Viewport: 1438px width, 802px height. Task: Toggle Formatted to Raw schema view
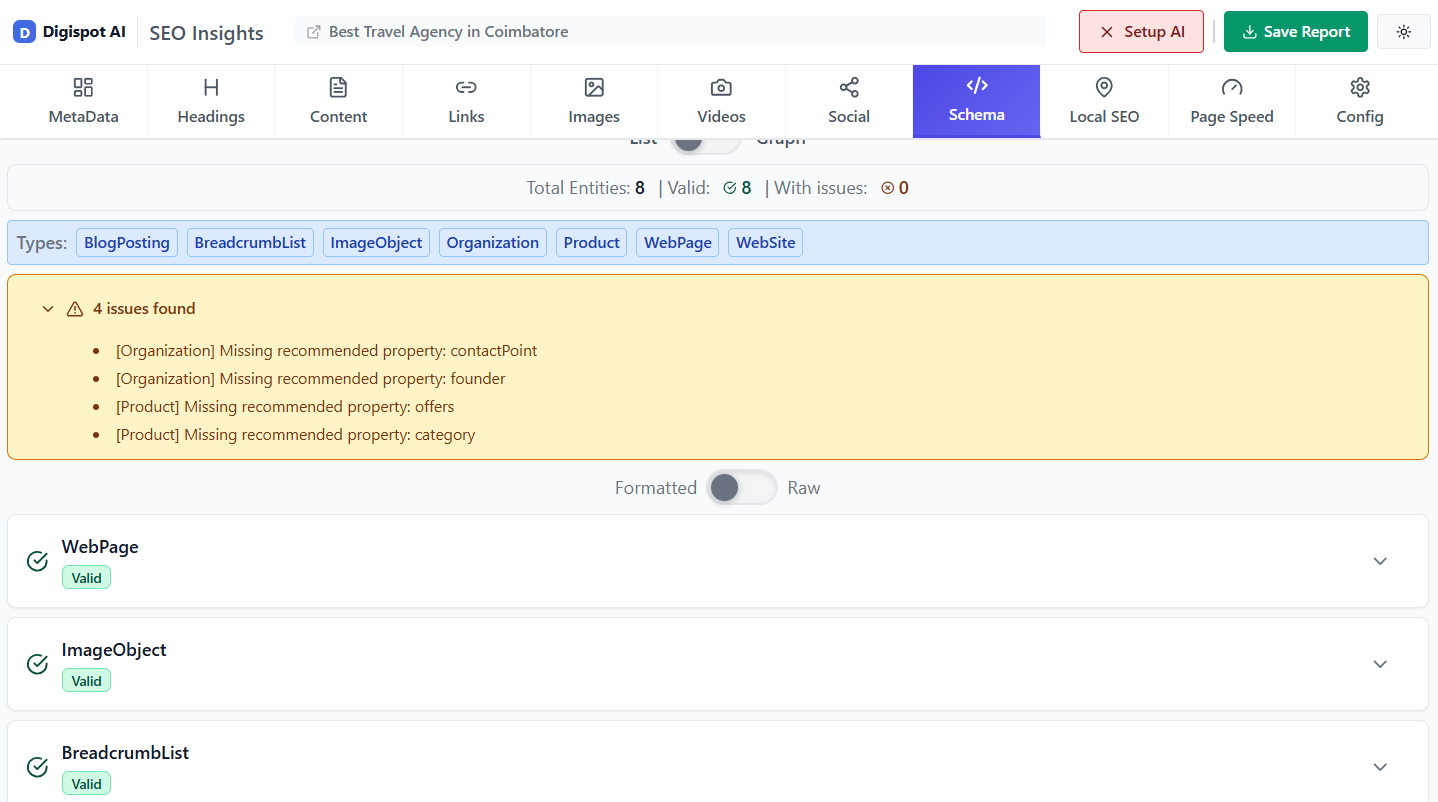click(742, 487)
